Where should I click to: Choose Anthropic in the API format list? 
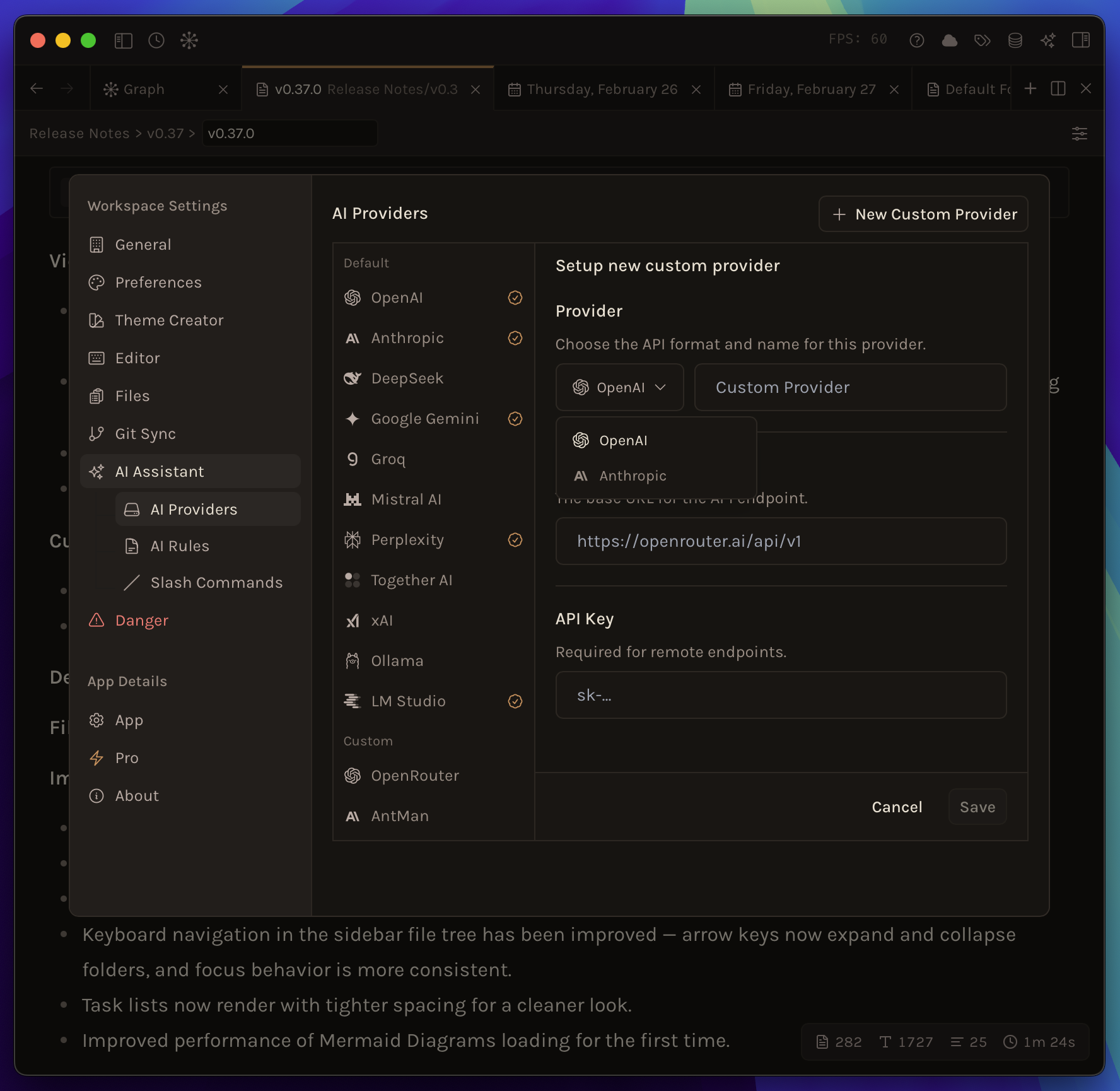tap(656, 476)
